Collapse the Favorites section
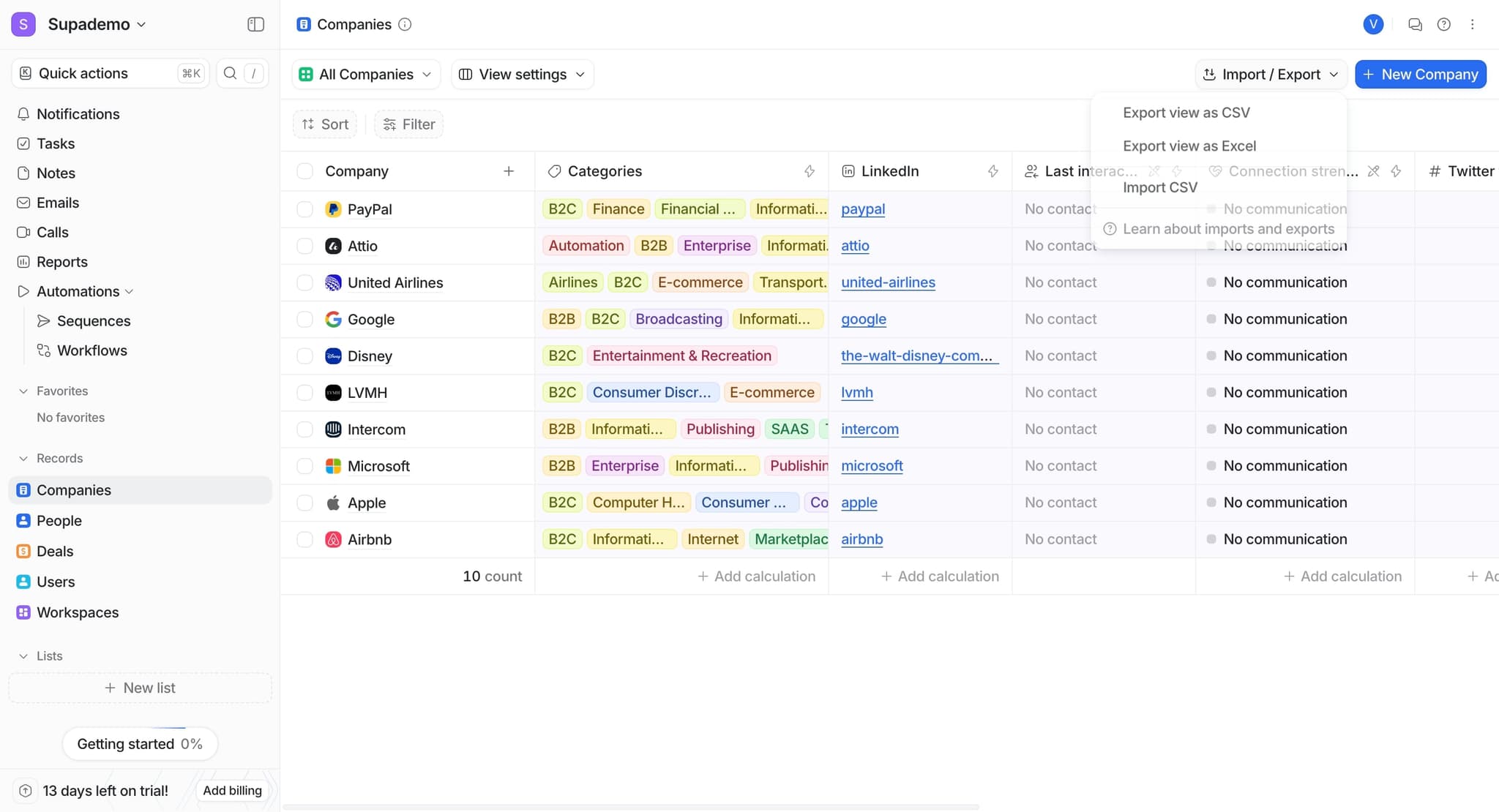 point(23,391)
